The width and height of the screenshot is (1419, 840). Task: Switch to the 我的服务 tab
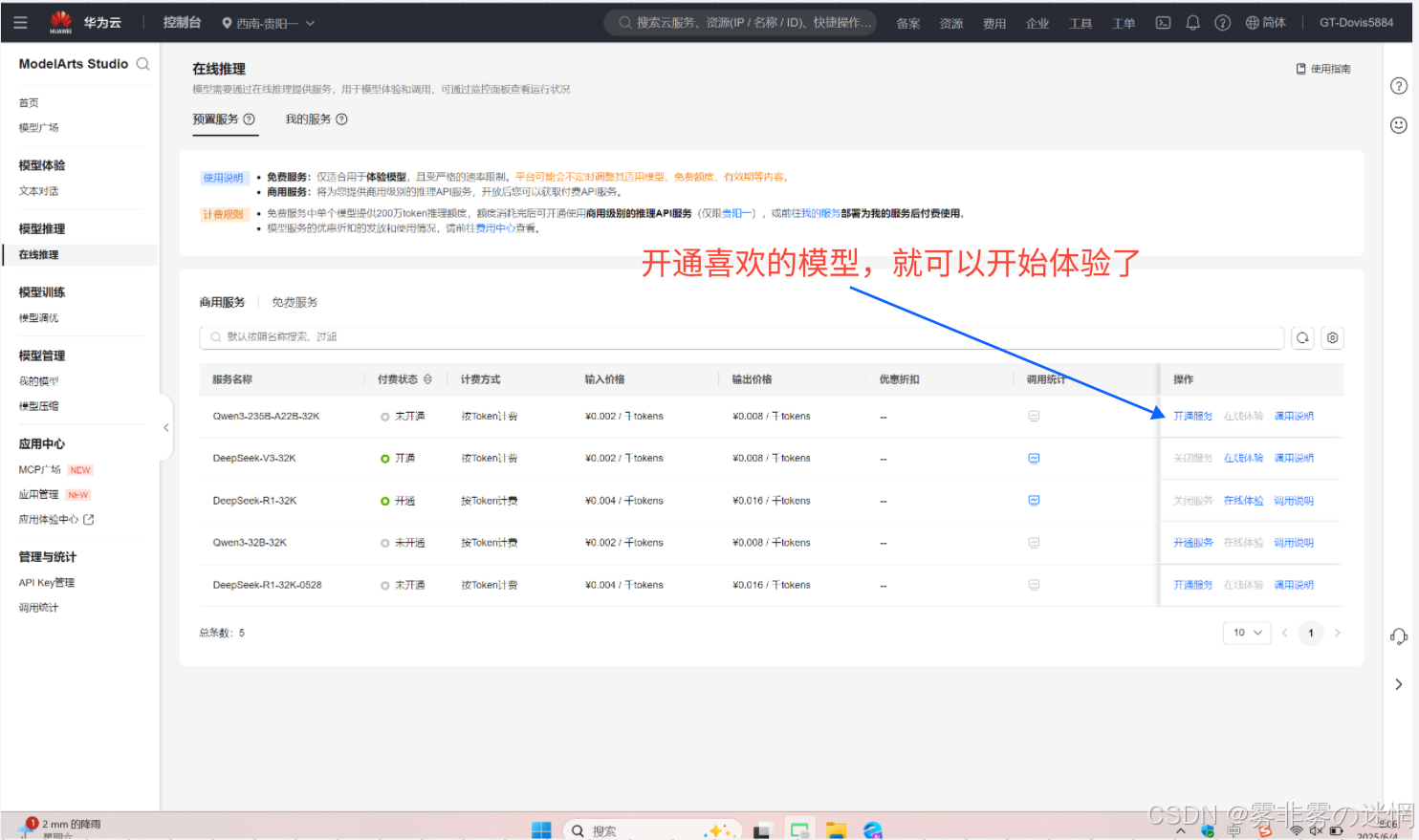coord(308,119)
